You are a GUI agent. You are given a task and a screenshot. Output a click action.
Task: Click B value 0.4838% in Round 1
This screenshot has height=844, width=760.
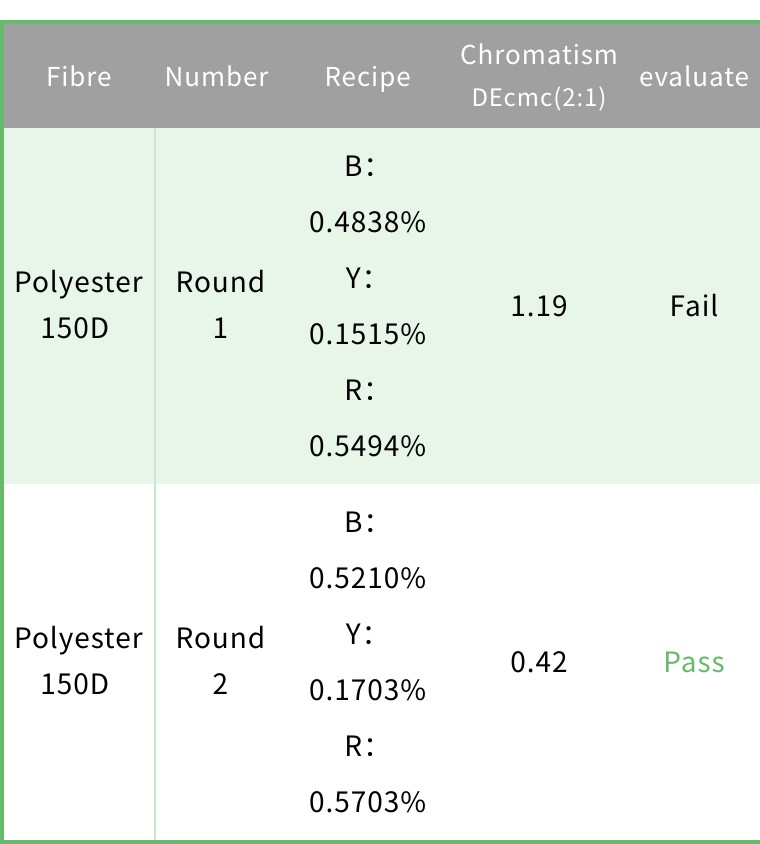tap(368, 222)
